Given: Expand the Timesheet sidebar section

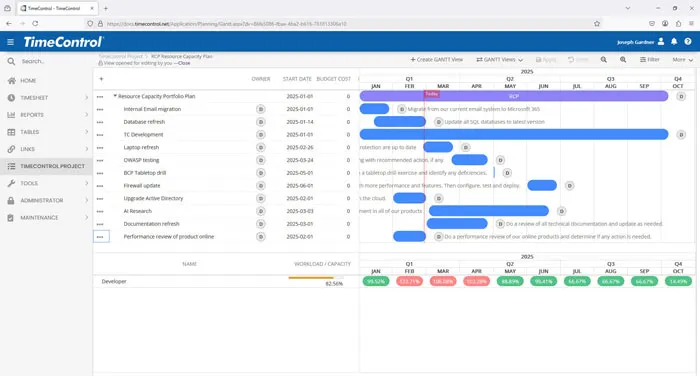Looking at the screenshot, I should (x=87, y=98).
